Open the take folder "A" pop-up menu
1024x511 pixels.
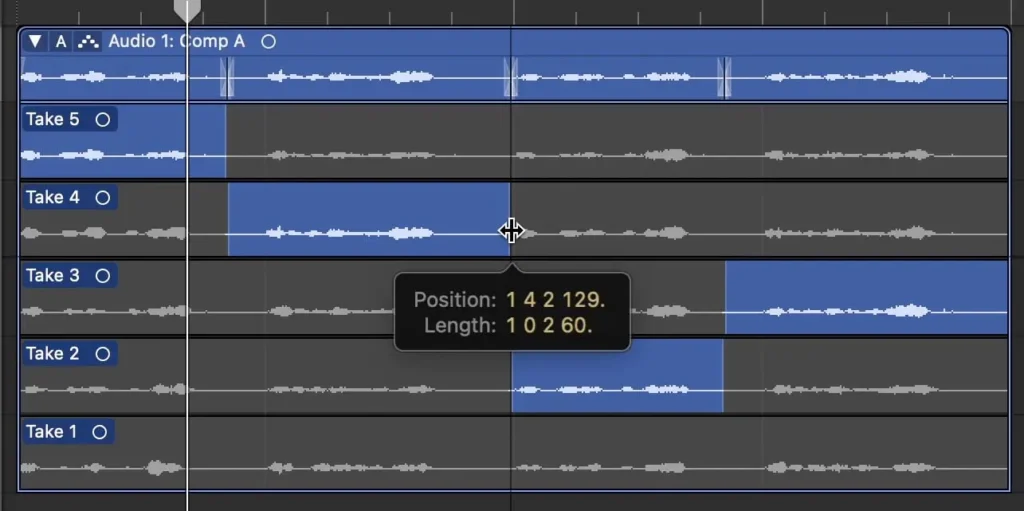coord(61,41)
